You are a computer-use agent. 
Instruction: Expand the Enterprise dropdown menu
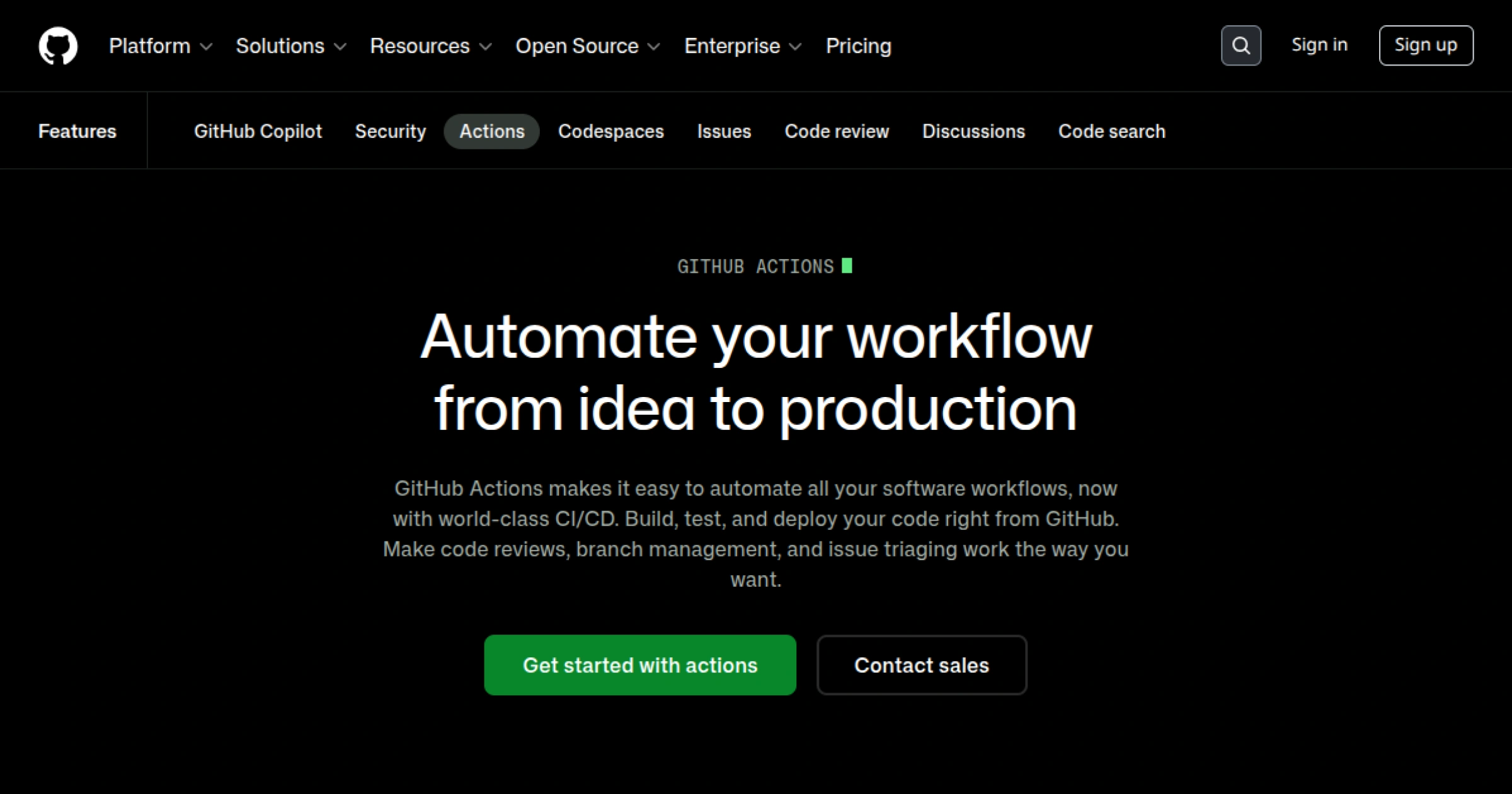click(743, 46)
